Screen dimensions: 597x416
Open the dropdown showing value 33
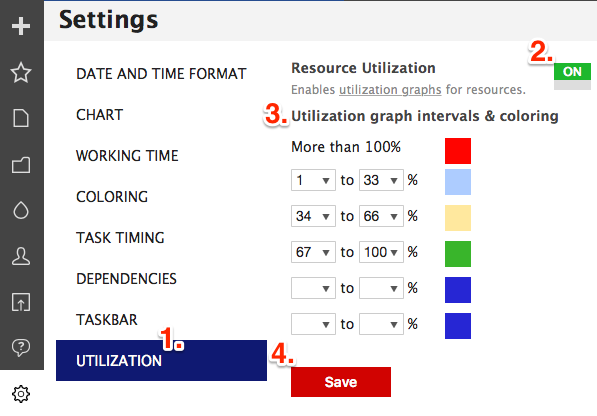point(381,180)
